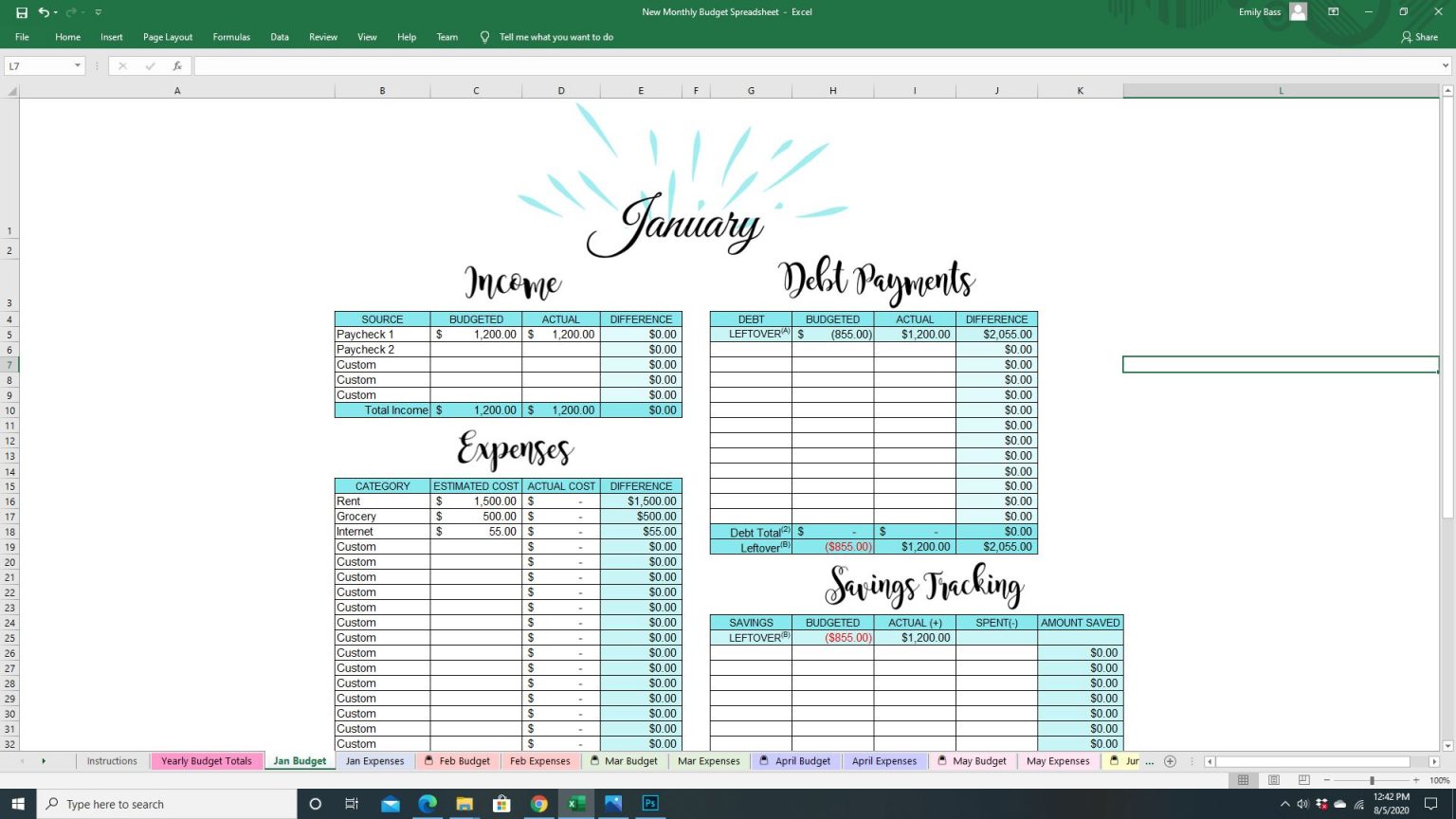Open the Insert Function (fx) dialog
Viewport: 1456px width, 819px height.
tap(176, 65)
